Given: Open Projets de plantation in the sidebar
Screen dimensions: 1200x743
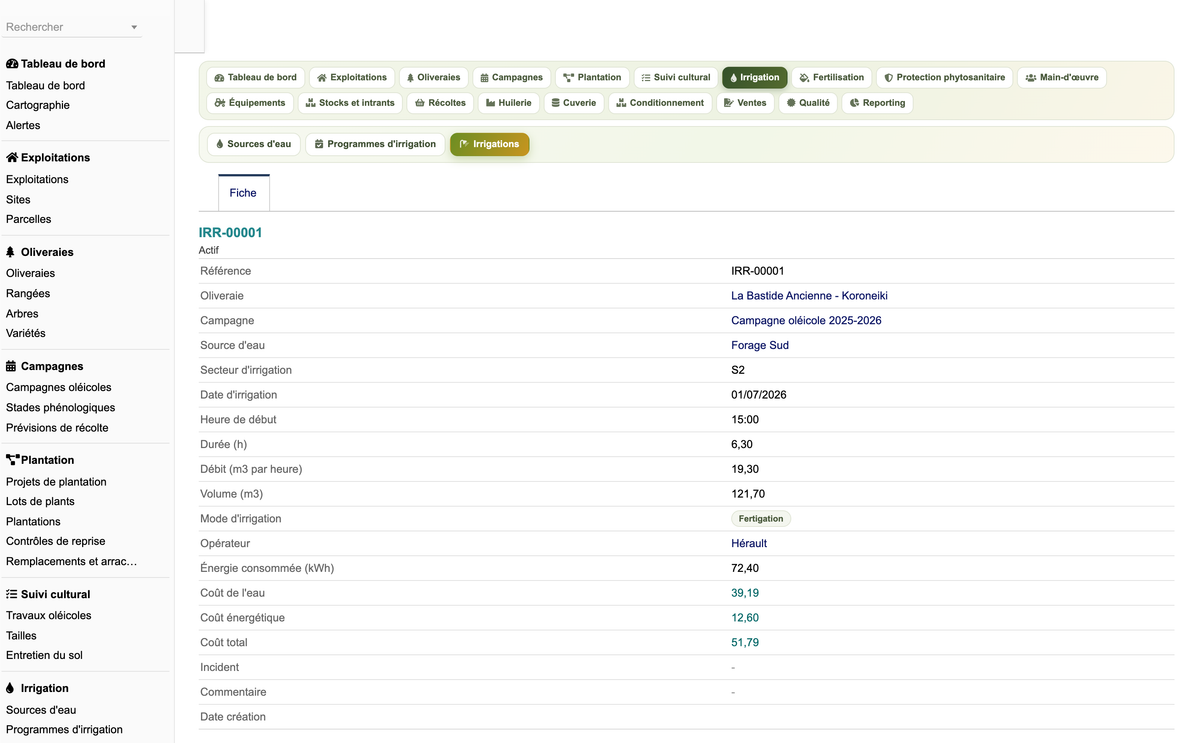Looking at the screenshot, I should (56, 481).
